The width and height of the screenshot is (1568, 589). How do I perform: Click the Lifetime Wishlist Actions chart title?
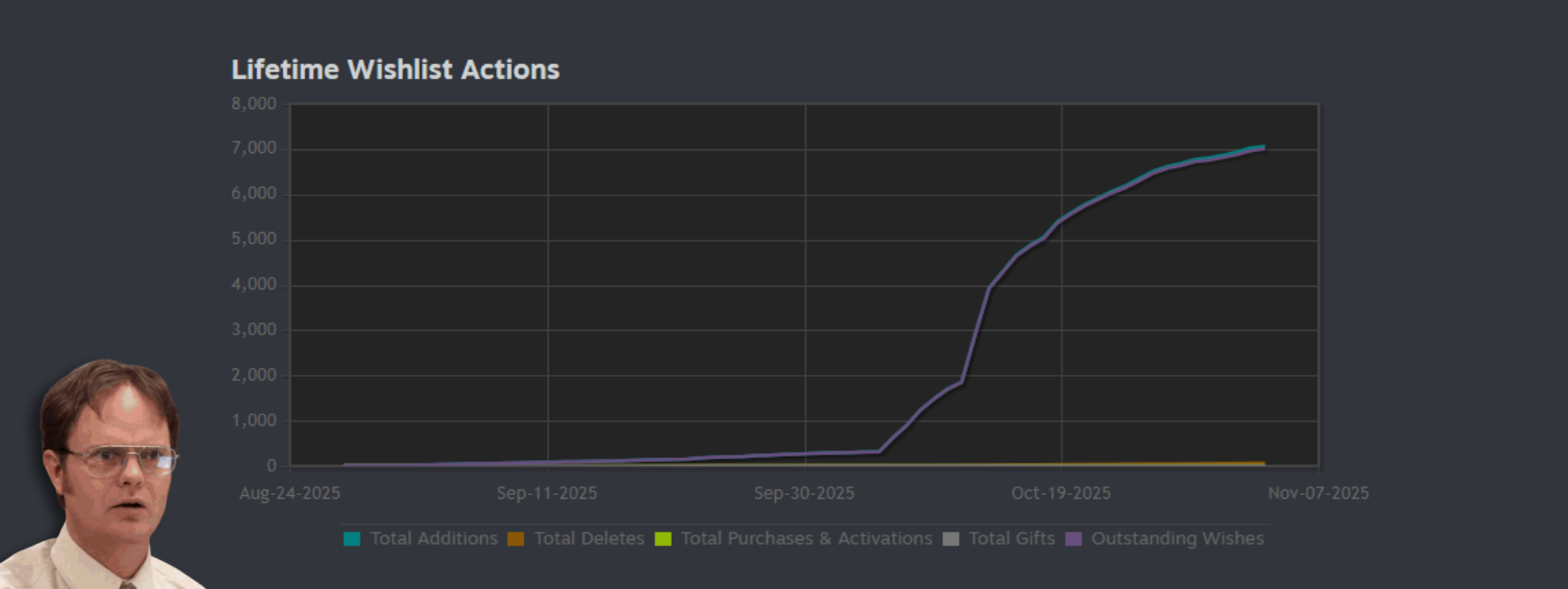(396, 70)
